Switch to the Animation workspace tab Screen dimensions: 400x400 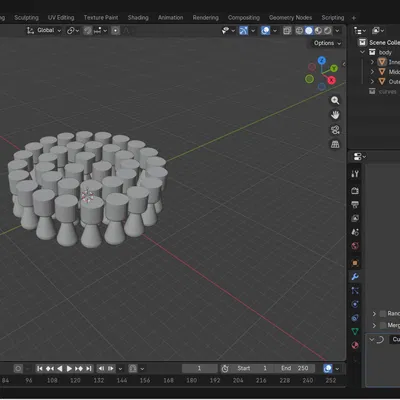click(170, 17)
